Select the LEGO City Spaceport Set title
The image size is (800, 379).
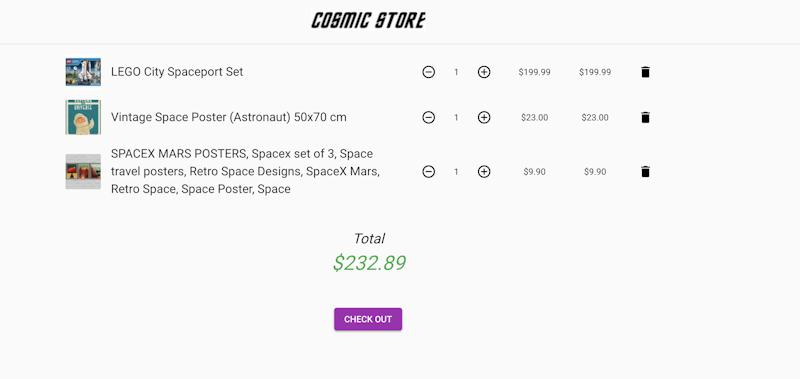click(177, 72)
